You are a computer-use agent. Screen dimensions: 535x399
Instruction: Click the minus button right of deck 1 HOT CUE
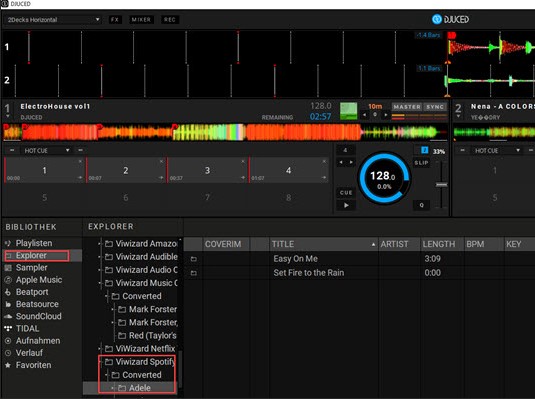[80, 150]
